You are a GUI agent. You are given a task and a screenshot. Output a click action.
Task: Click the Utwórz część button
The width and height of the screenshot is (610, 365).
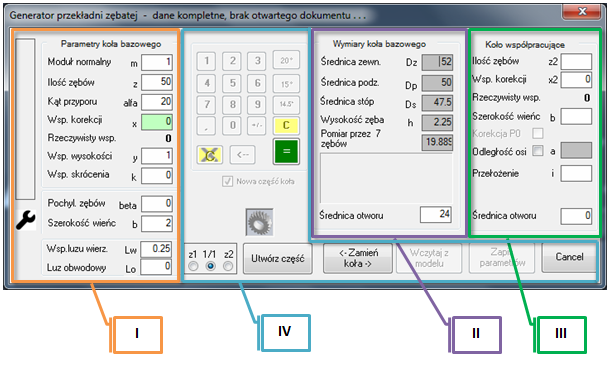tap(278, 258)
